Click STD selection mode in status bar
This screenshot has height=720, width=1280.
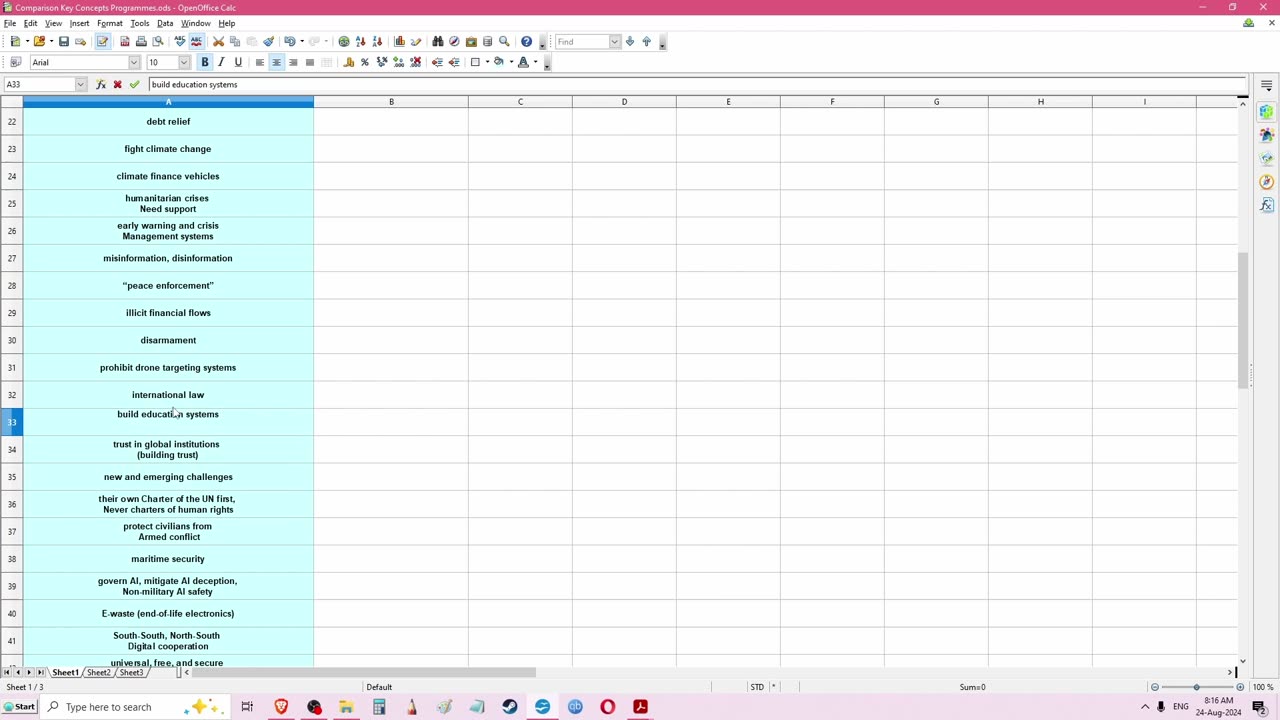tap(757, 687)
